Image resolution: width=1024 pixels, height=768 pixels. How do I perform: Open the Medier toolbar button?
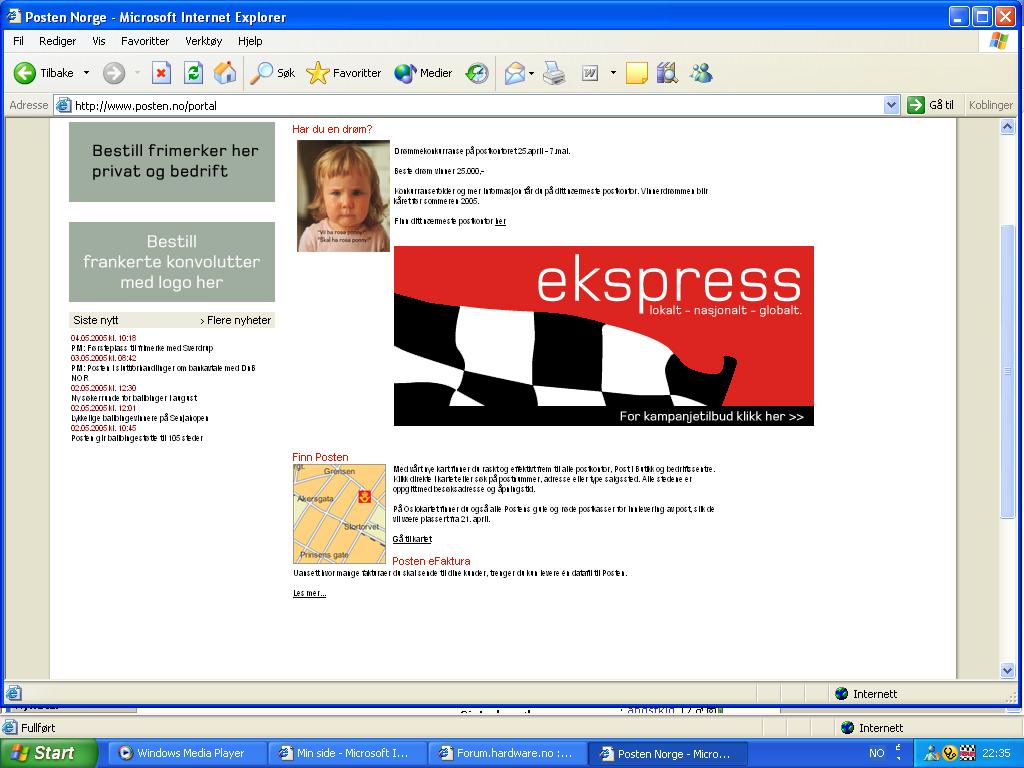pos(423,72)
